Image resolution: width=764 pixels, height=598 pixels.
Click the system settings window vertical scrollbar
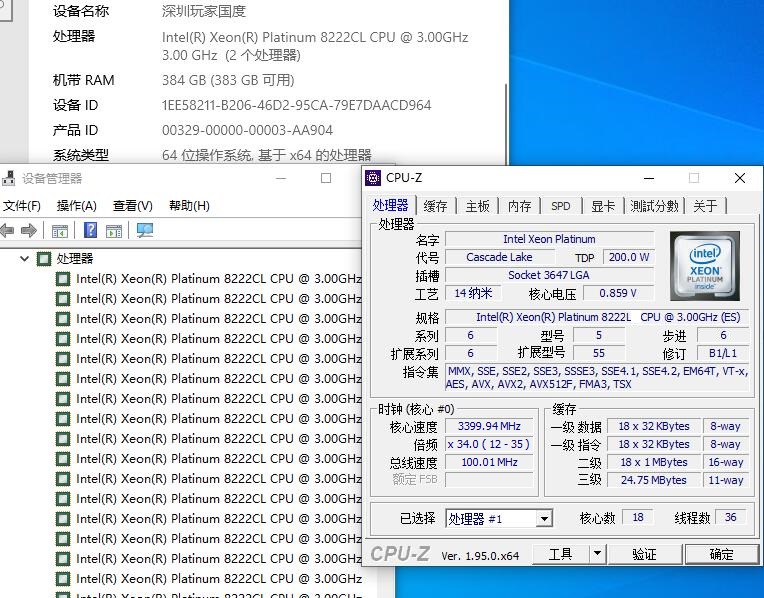506,124
